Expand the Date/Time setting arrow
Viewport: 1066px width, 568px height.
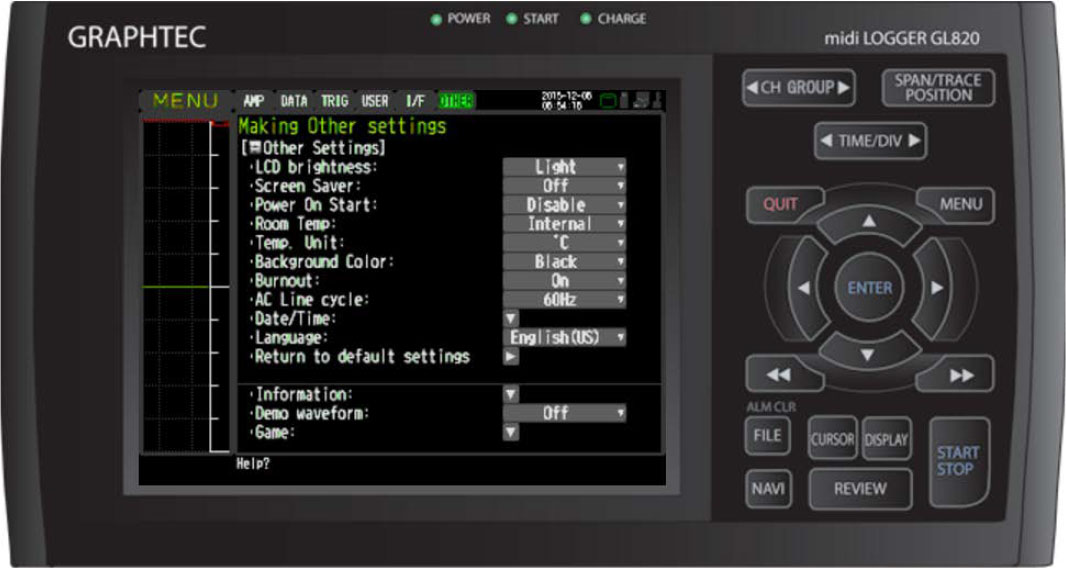[511, 318]
